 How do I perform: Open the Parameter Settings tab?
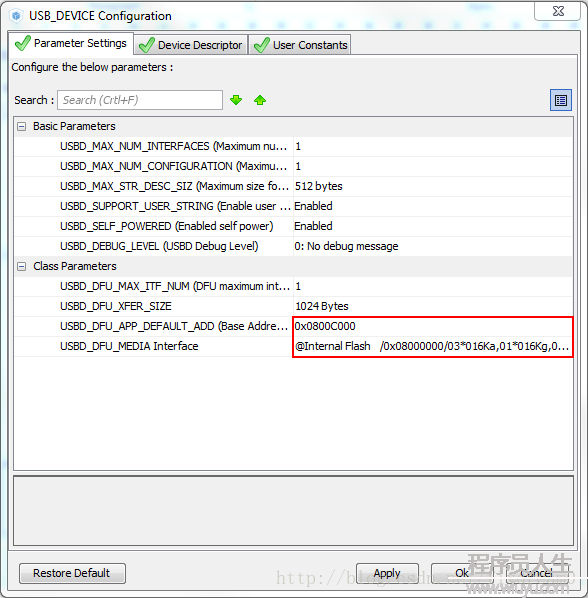[x=71, y=43]
